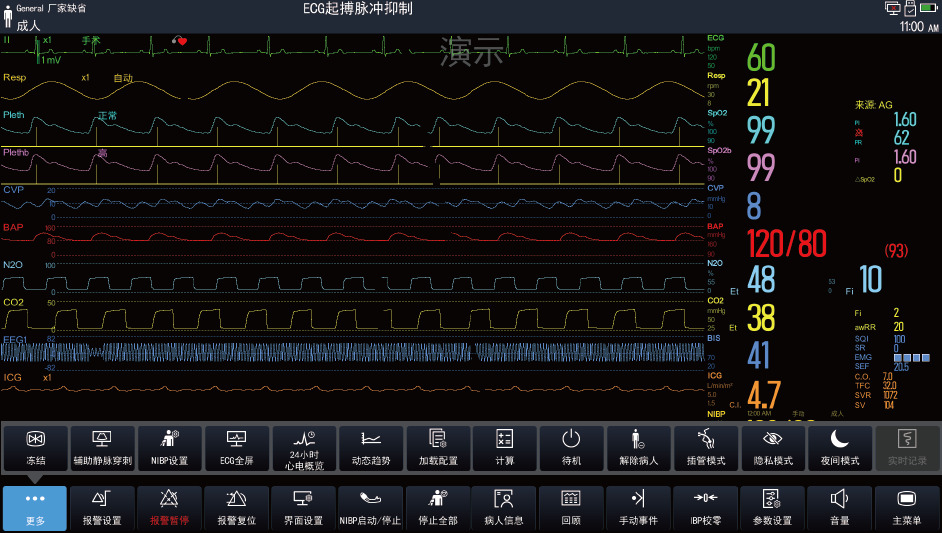Open the ECG heart rate value 60
942x533 pixels.
click(x=761, y=58)
